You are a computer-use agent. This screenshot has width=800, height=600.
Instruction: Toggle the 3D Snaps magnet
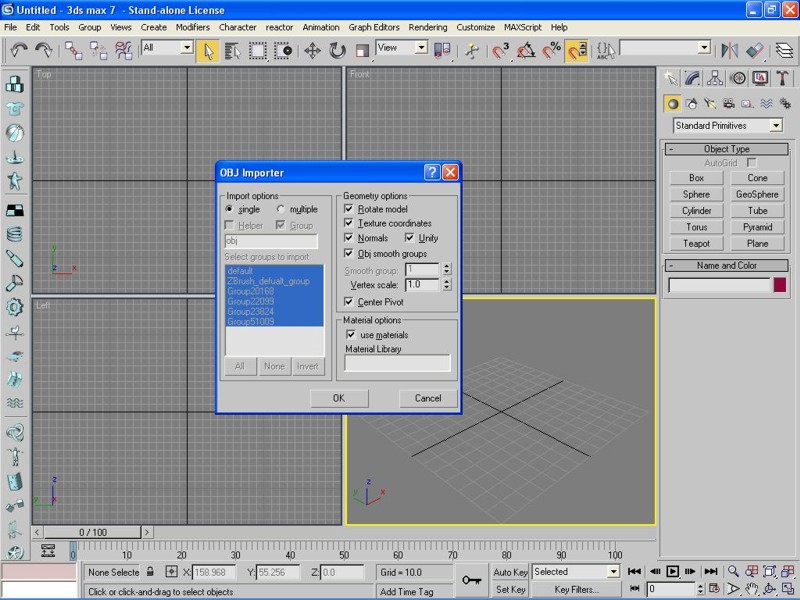(501, 51)
